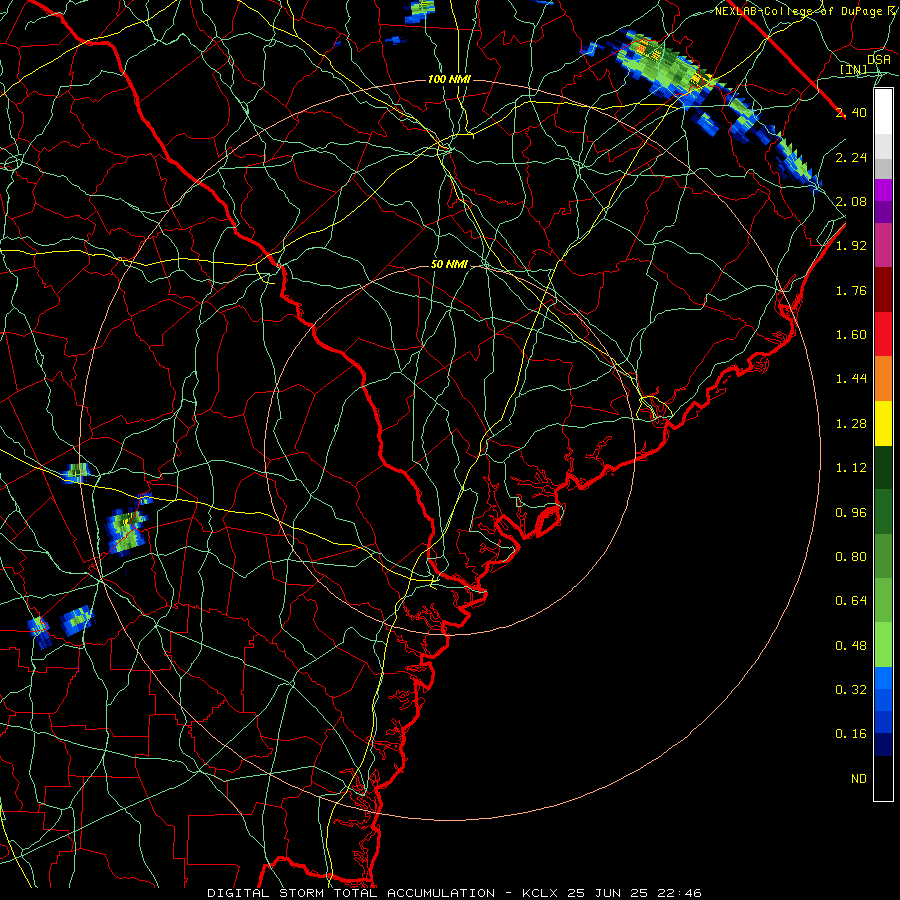The height and width of the screenshot is (900, 900).
Task: Select the ND no-data legend label
Action: [859, 779]
